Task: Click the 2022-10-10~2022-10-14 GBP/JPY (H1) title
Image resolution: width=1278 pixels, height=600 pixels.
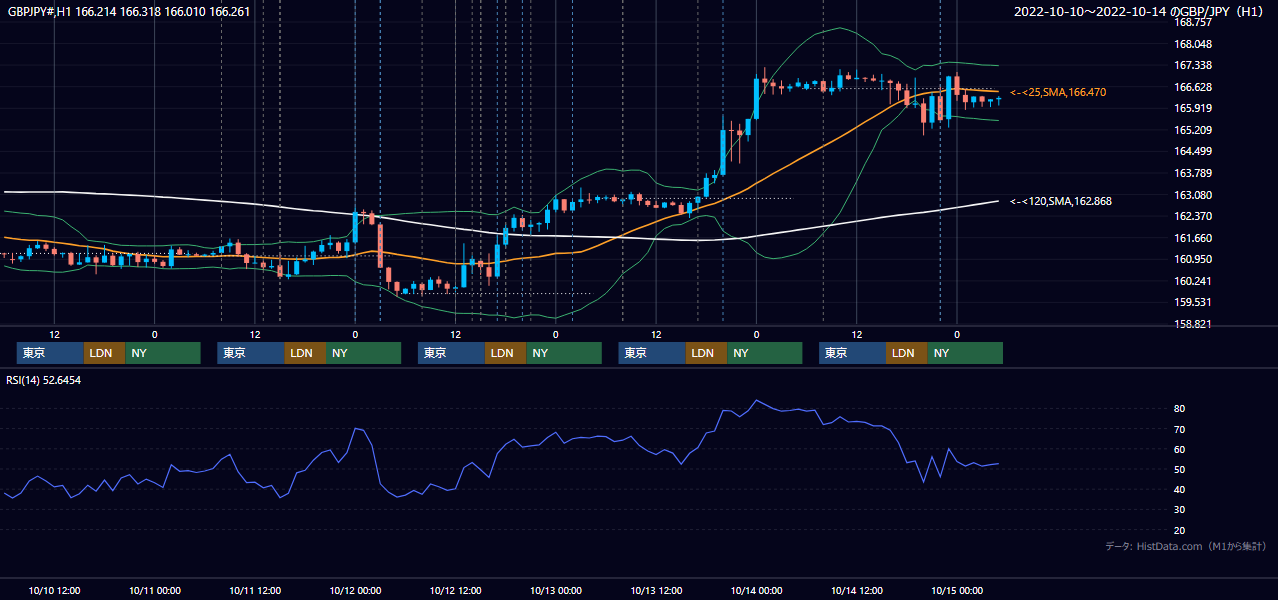Action: [x=1138, y=11]
